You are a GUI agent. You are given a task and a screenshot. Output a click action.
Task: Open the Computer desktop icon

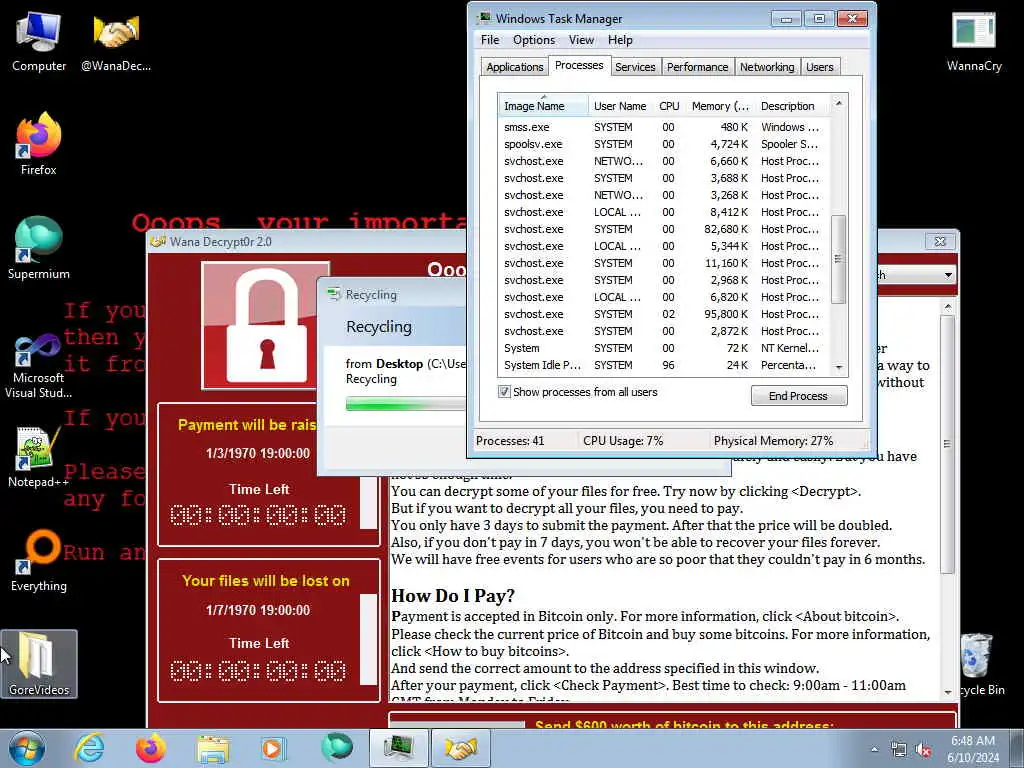pos(39,40)
